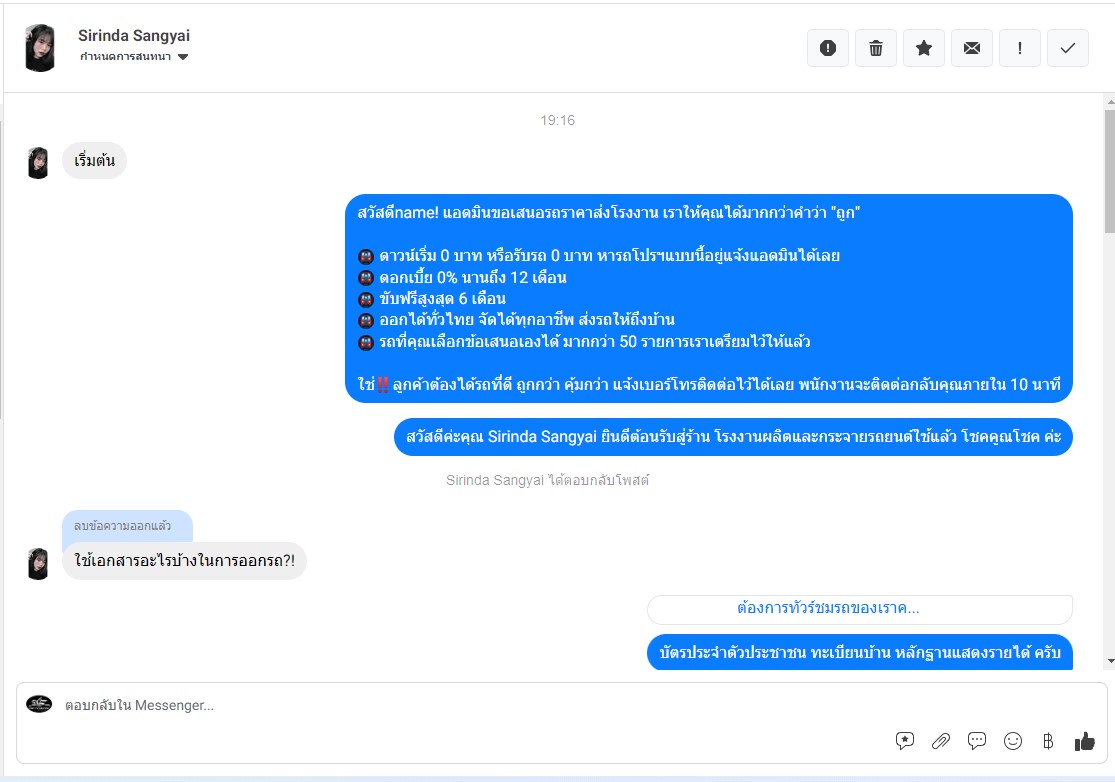Mark conversation unread with envelope icon

(972, 48)
